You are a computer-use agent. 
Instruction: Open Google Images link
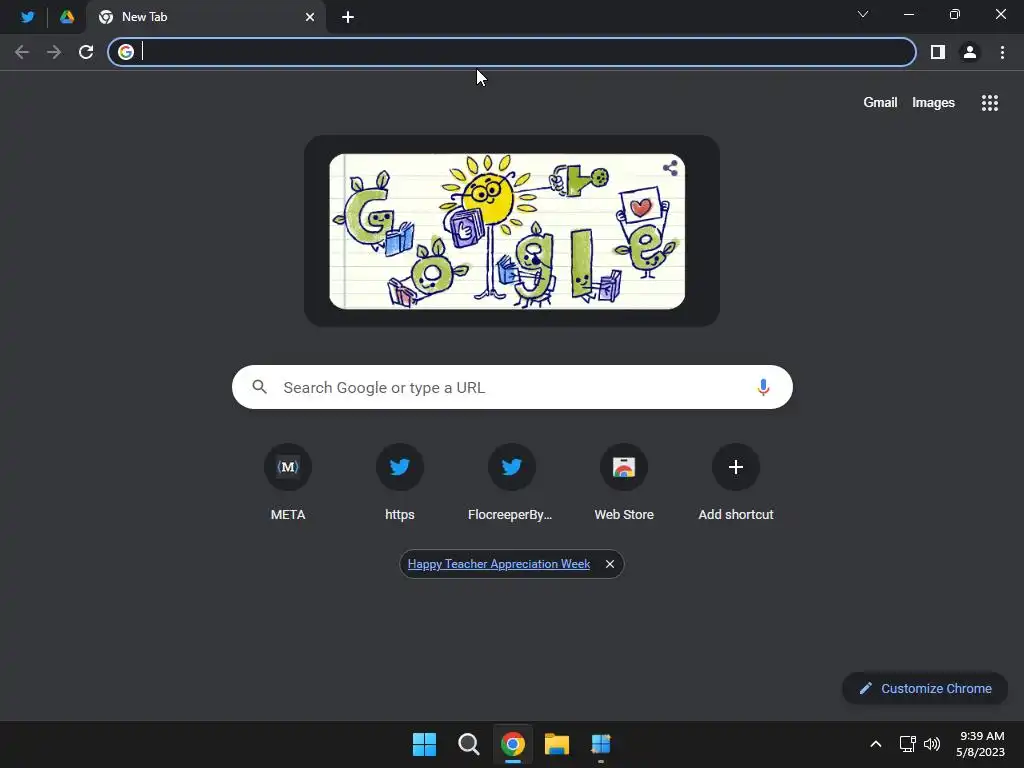pyautogui.click(x=933, y=103)
